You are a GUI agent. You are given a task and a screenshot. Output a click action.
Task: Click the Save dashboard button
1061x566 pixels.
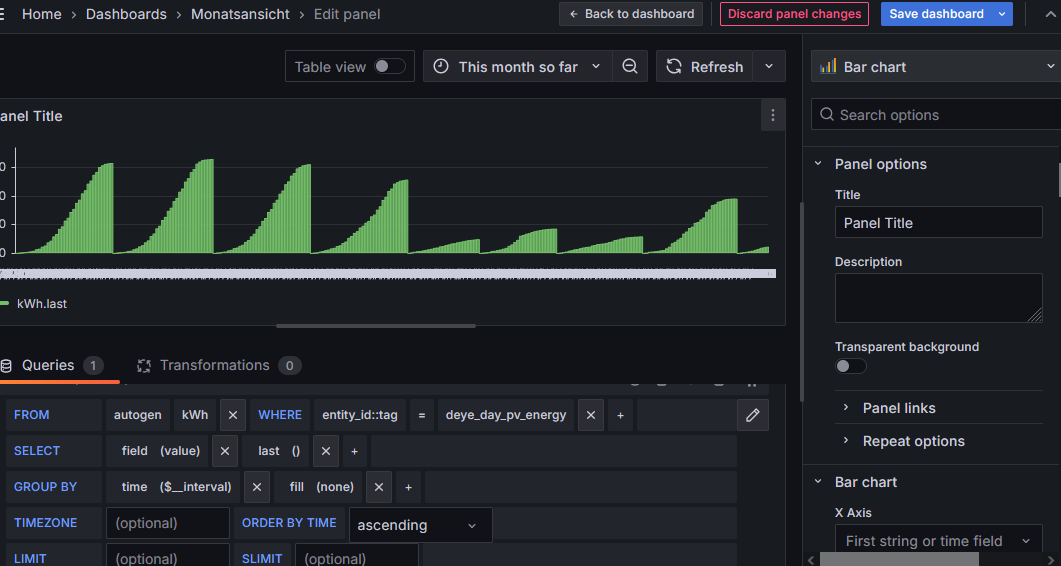tap(936, 14)
